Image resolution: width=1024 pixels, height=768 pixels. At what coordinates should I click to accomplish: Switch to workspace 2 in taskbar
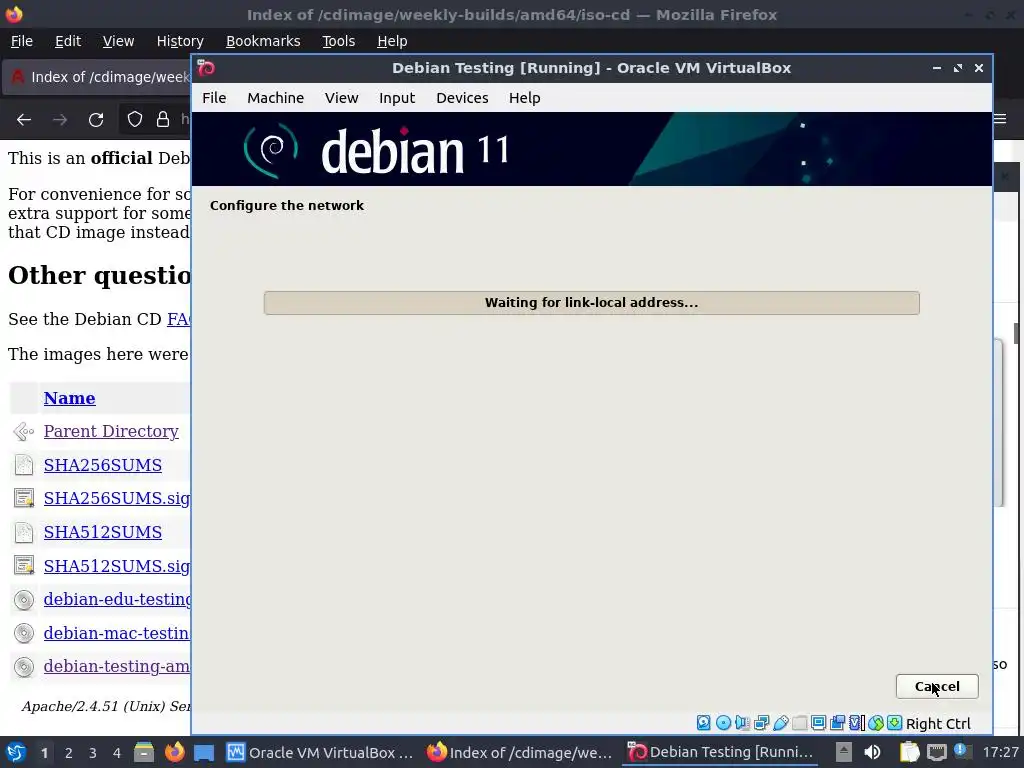coord(69,753)
